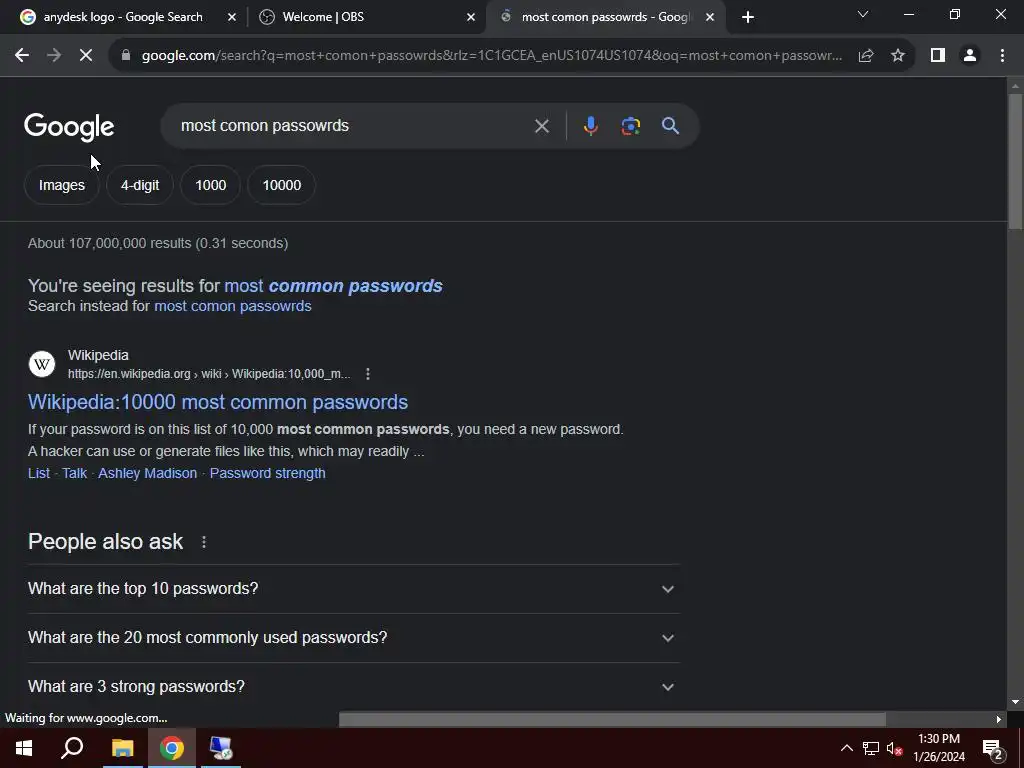Open the Chrome profile icon
This screenshot has width=1024, height=768.
point(970,56)
